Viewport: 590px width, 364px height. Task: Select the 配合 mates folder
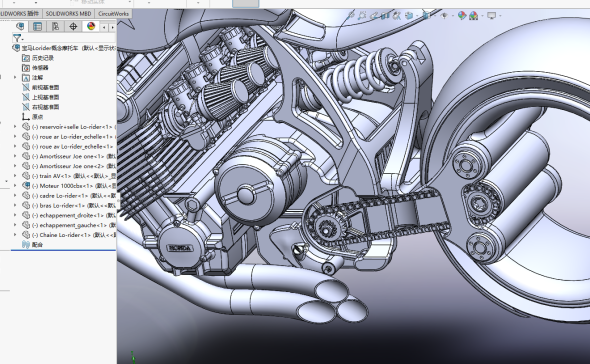pos(33,244)
